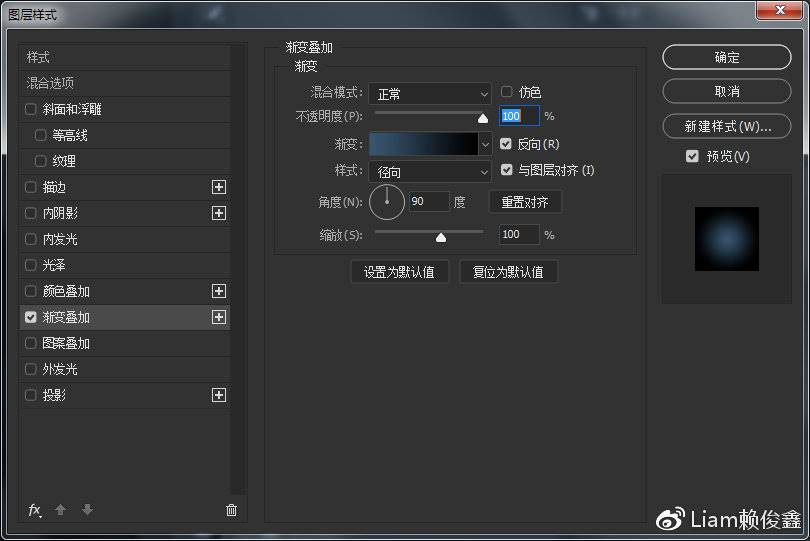Move effect up with the up arrow icon
The width and height of the screenshot is (810, 541).
tap(60, 510)
